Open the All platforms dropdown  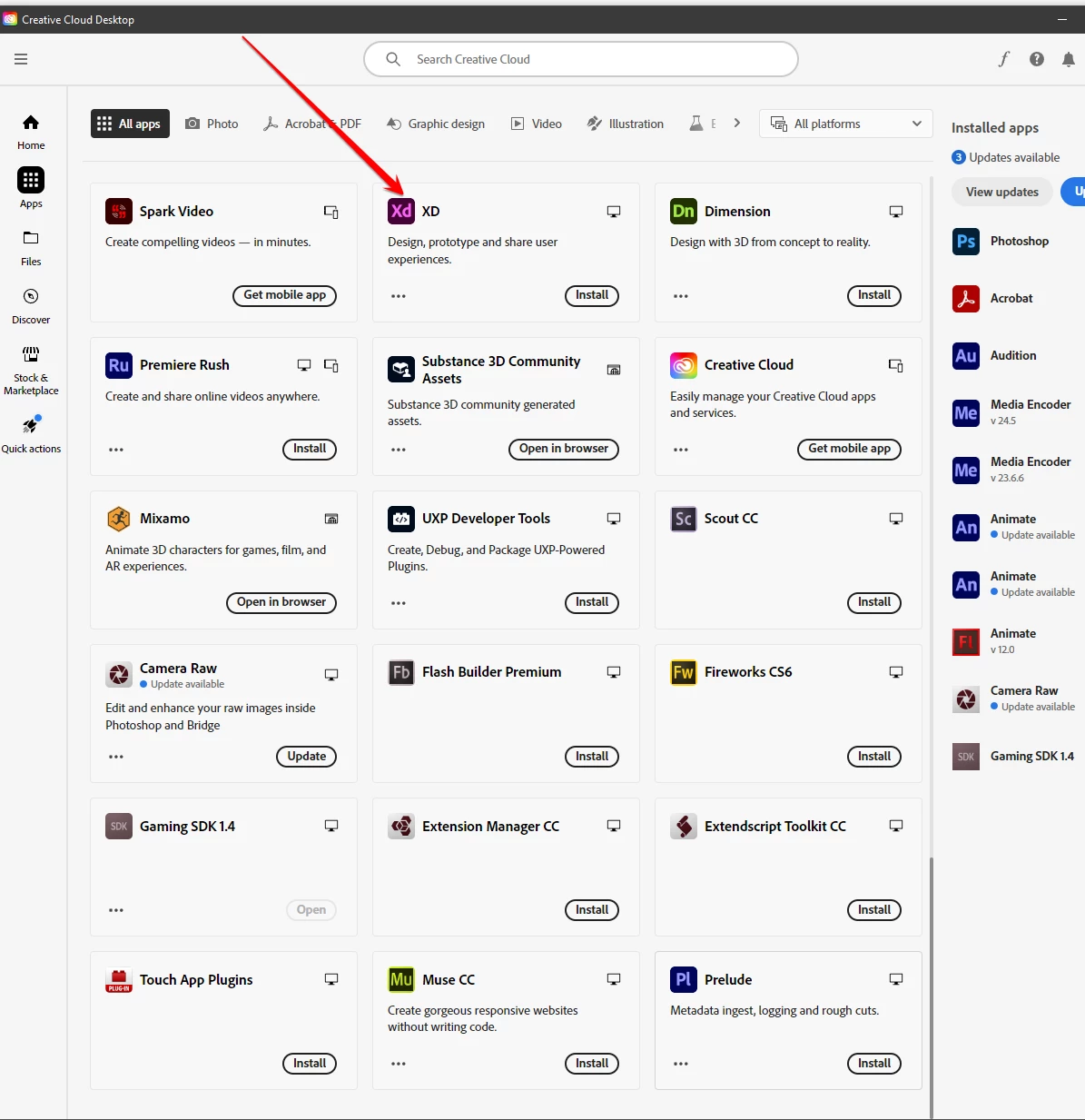click(846, 124)
